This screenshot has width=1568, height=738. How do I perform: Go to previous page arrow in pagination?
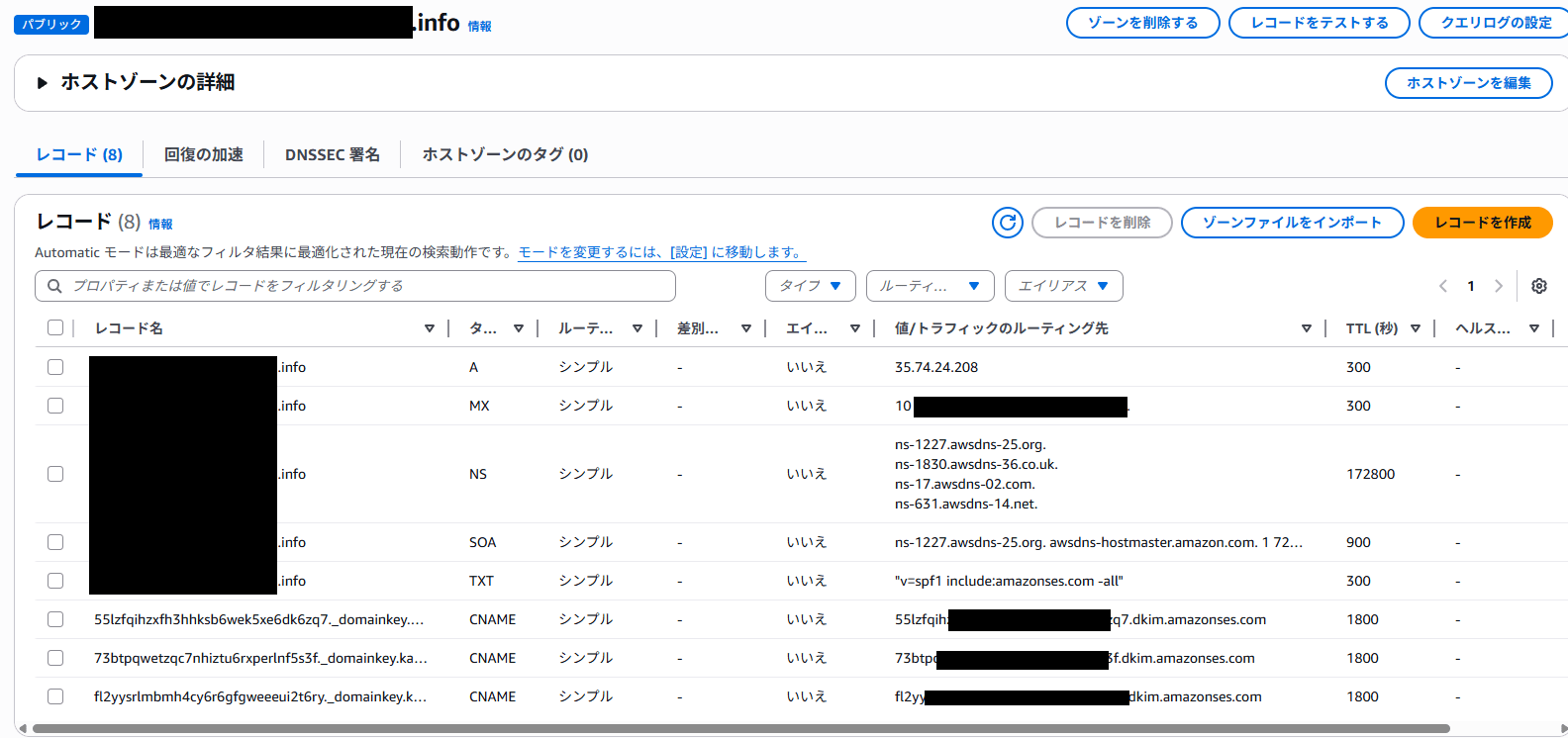pyautogui.click(x=1443, y=286)
